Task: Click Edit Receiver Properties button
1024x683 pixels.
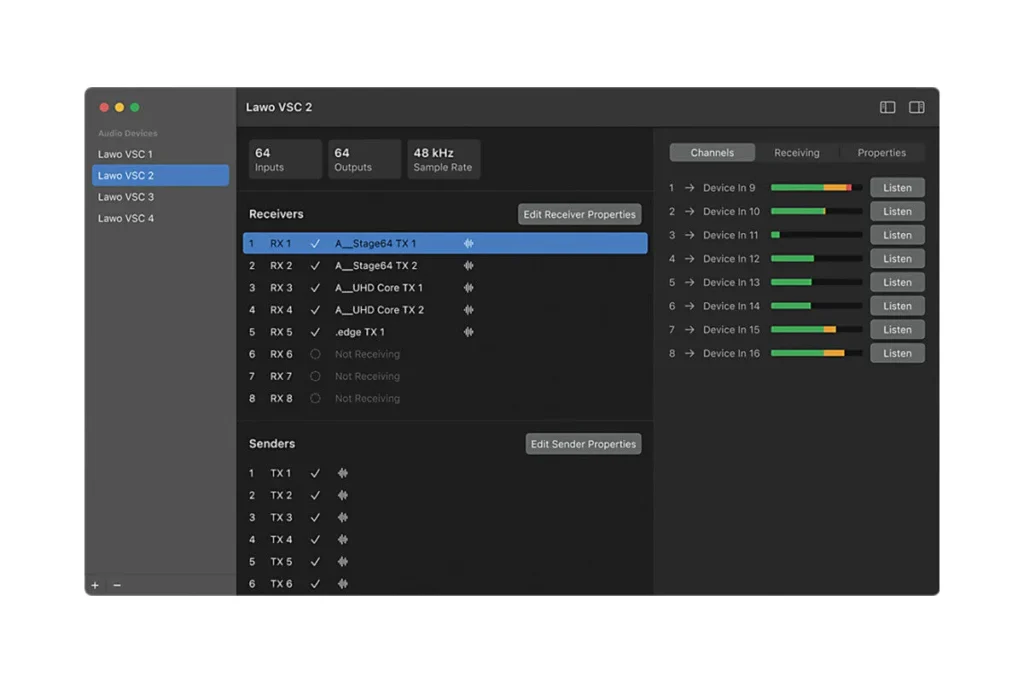Action: [579, 214]
